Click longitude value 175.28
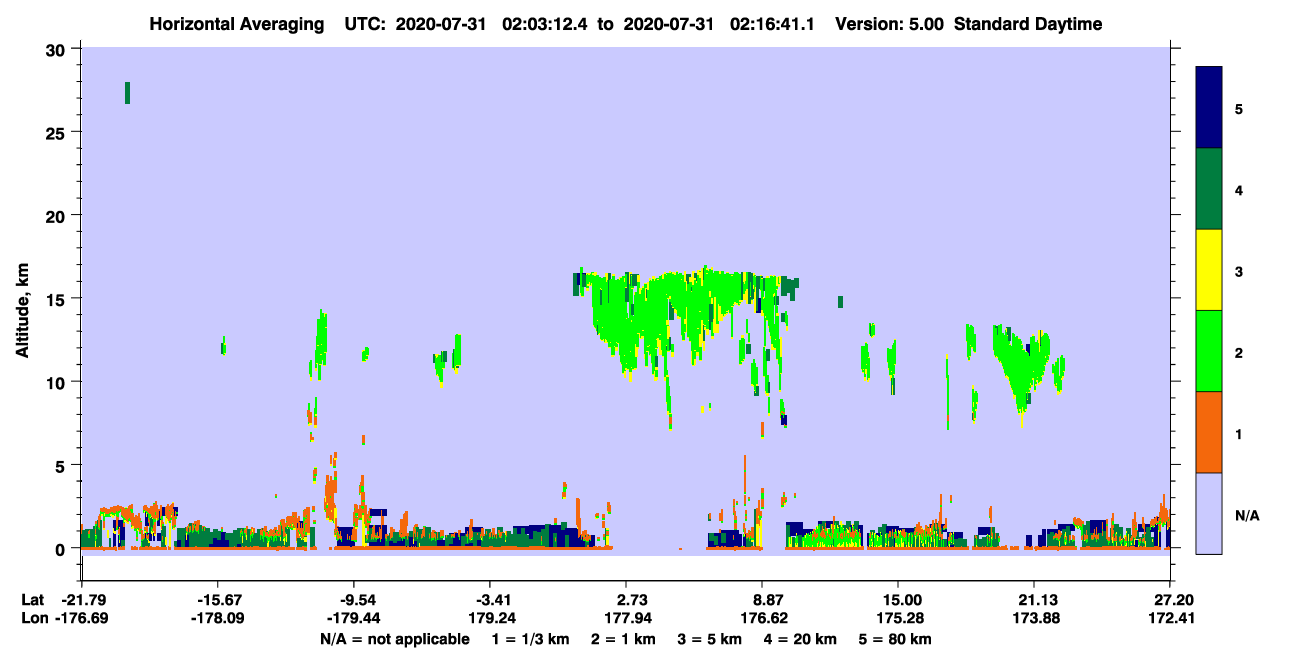The width and height of the screenshot is (1300, 667). [x=898, y=618]
